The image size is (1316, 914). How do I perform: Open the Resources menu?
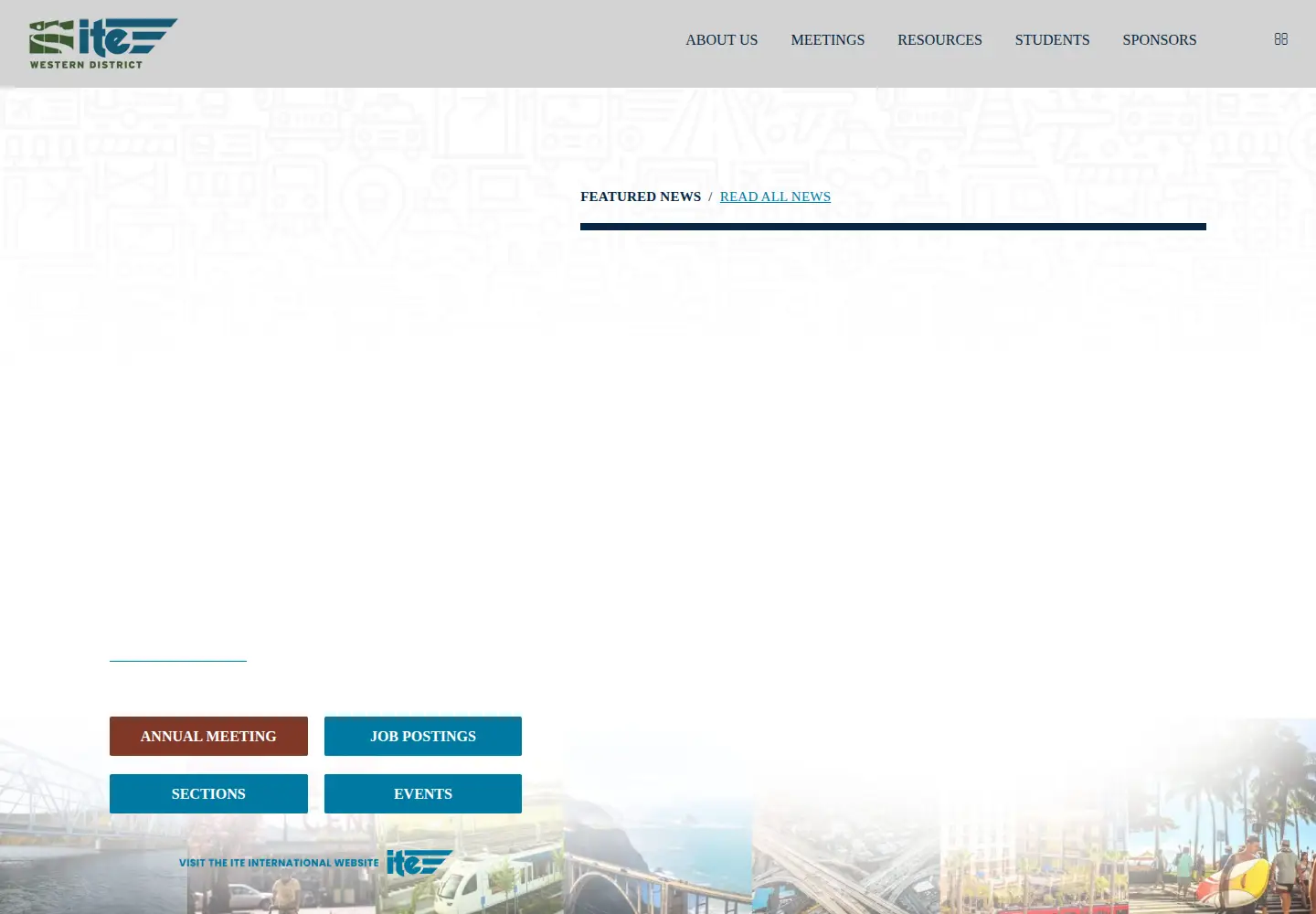(939, 40)
